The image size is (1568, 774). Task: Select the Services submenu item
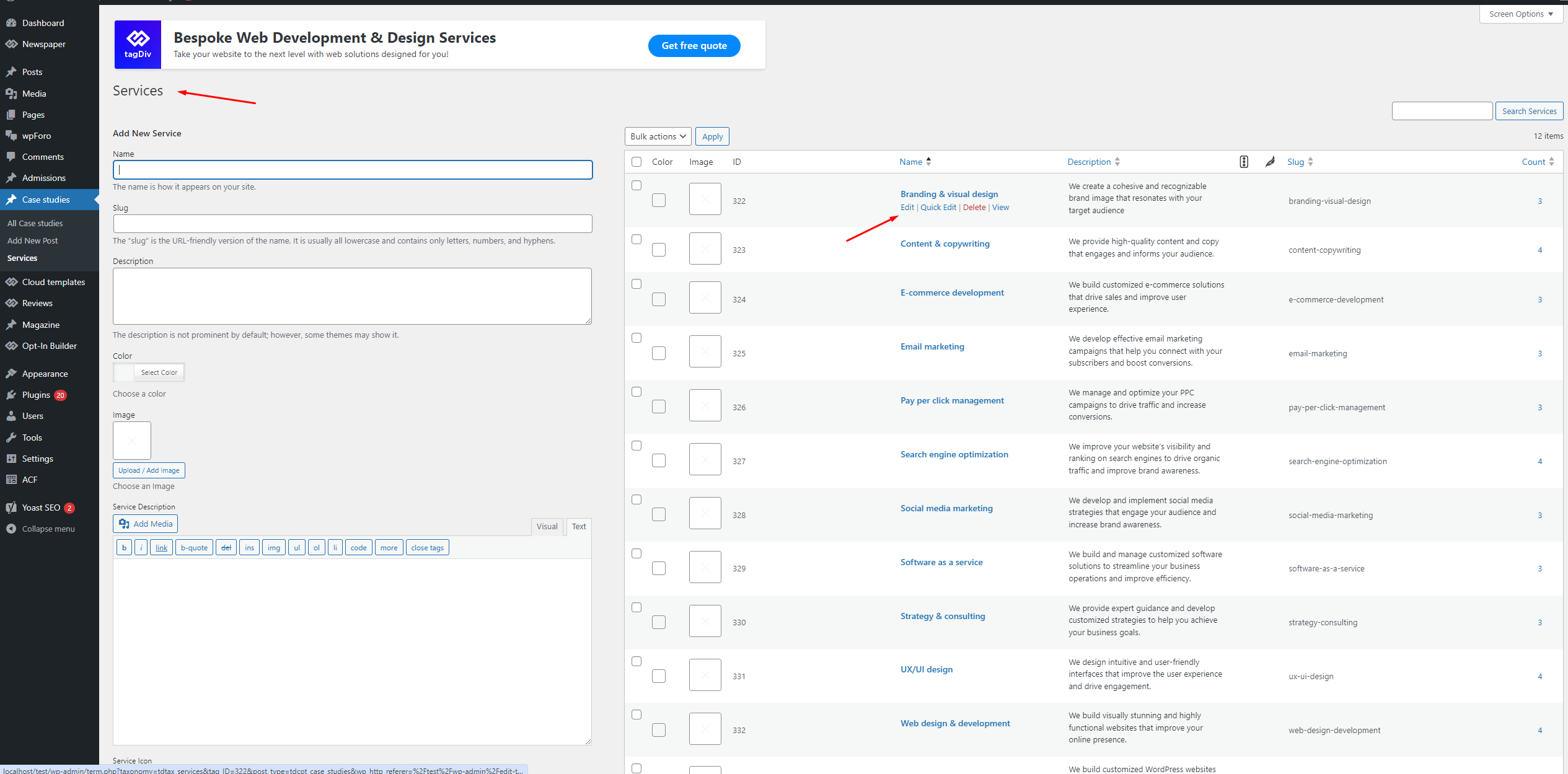pyautogui.click(x=22, y=258)
